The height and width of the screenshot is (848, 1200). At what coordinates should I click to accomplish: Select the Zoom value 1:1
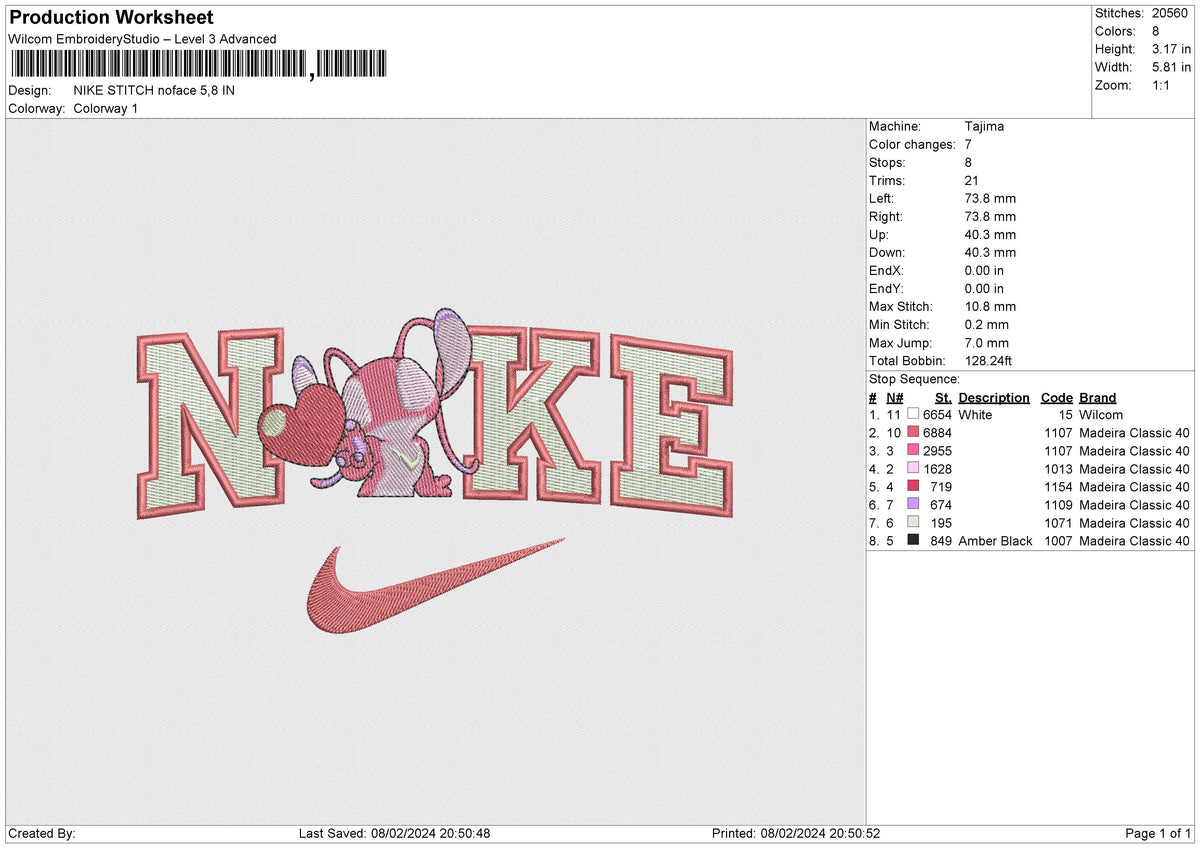pyautogui.click(x=1162, y=85)
